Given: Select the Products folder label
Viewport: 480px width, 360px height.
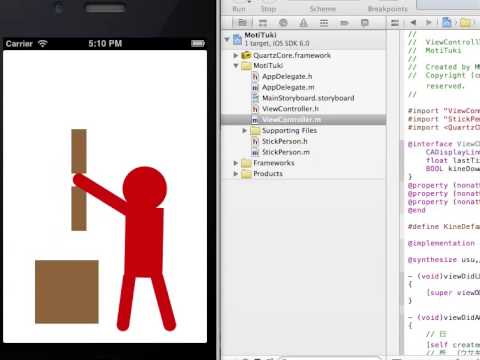Looking at the screenshot, I should click(268, 174).
